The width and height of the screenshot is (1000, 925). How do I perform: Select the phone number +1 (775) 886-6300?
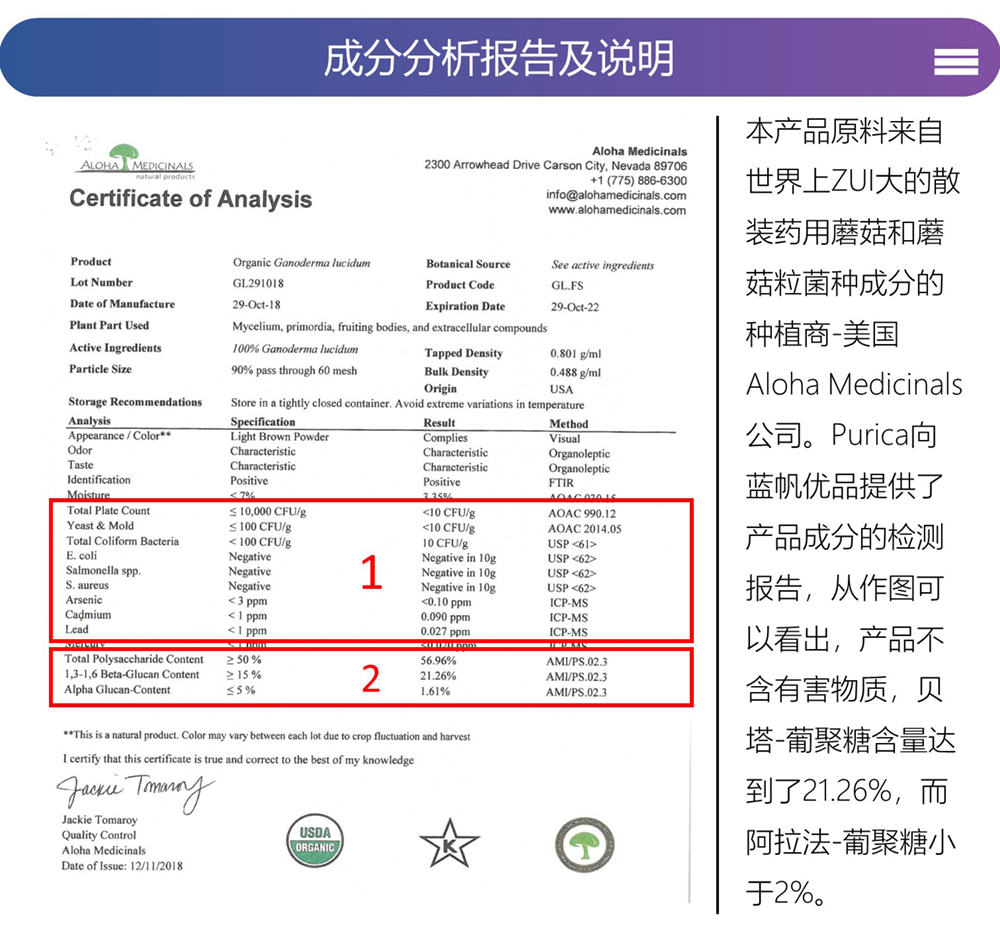coord(638,181)
